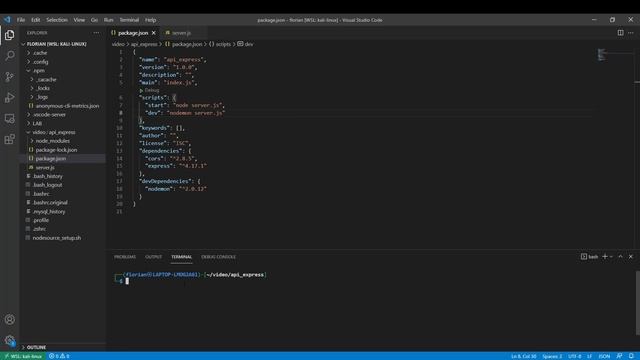Screen dimensions: 640x360
Task: Open the View menu
Action: 79,20
